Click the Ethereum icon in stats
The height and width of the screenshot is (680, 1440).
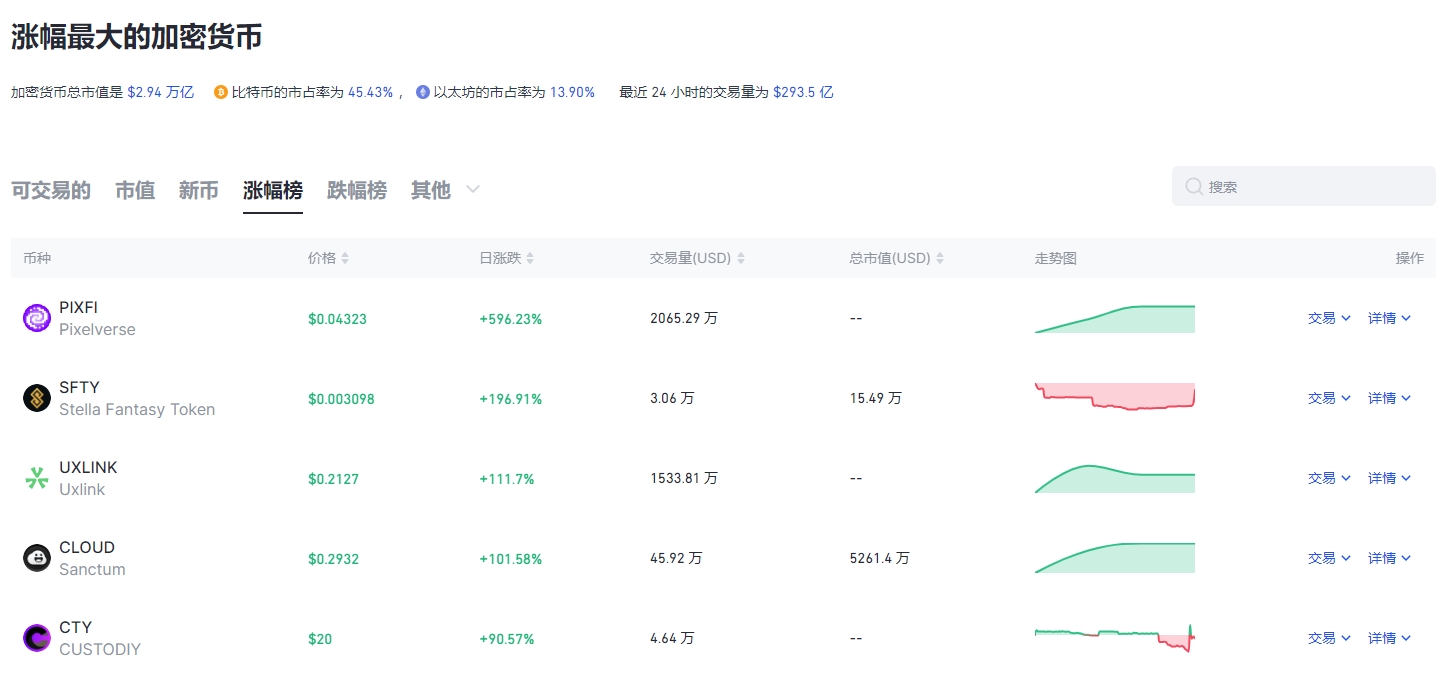(423, 92)
